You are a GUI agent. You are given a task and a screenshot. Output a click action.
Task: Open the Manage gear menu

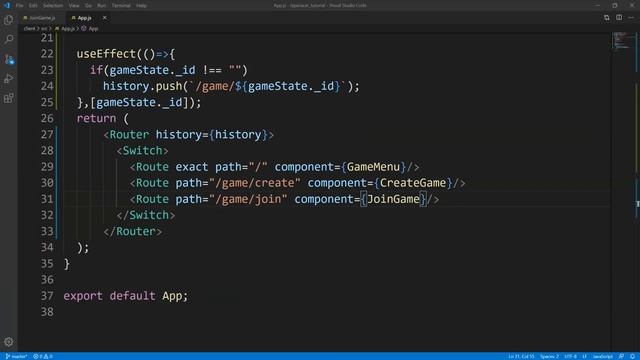pos(9,342)
